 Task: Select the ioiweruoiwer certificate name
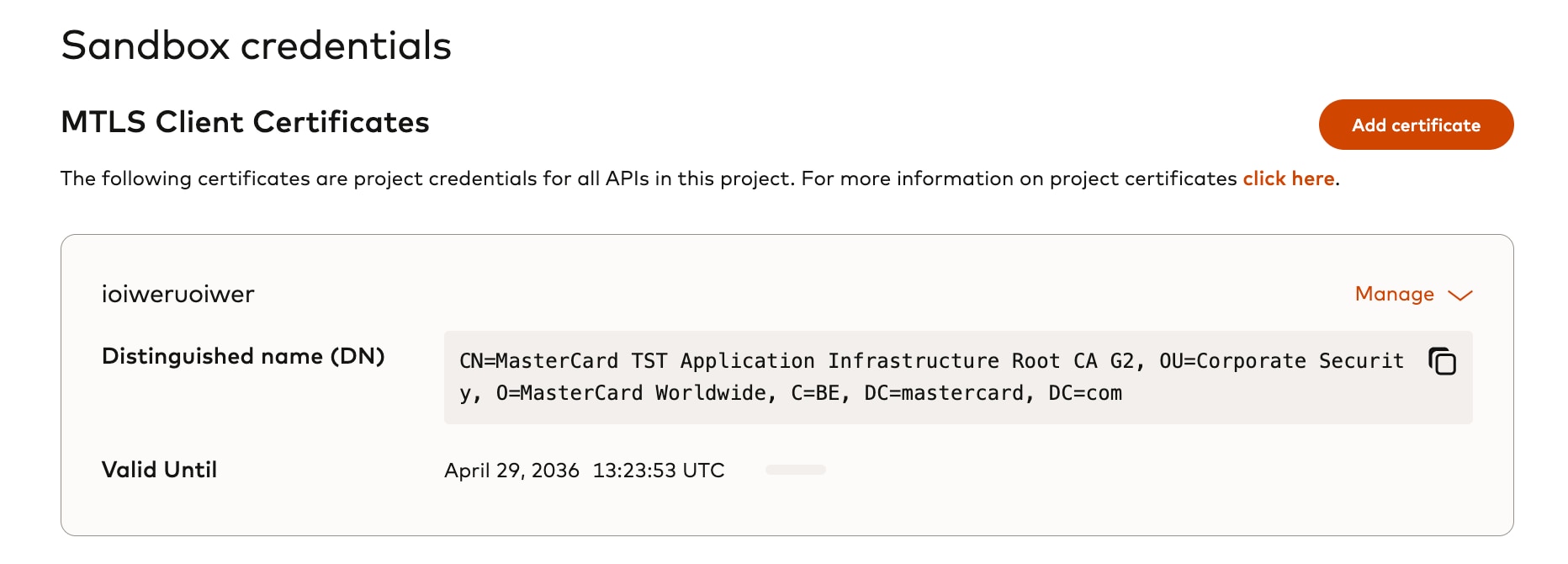tap(177, 294)
